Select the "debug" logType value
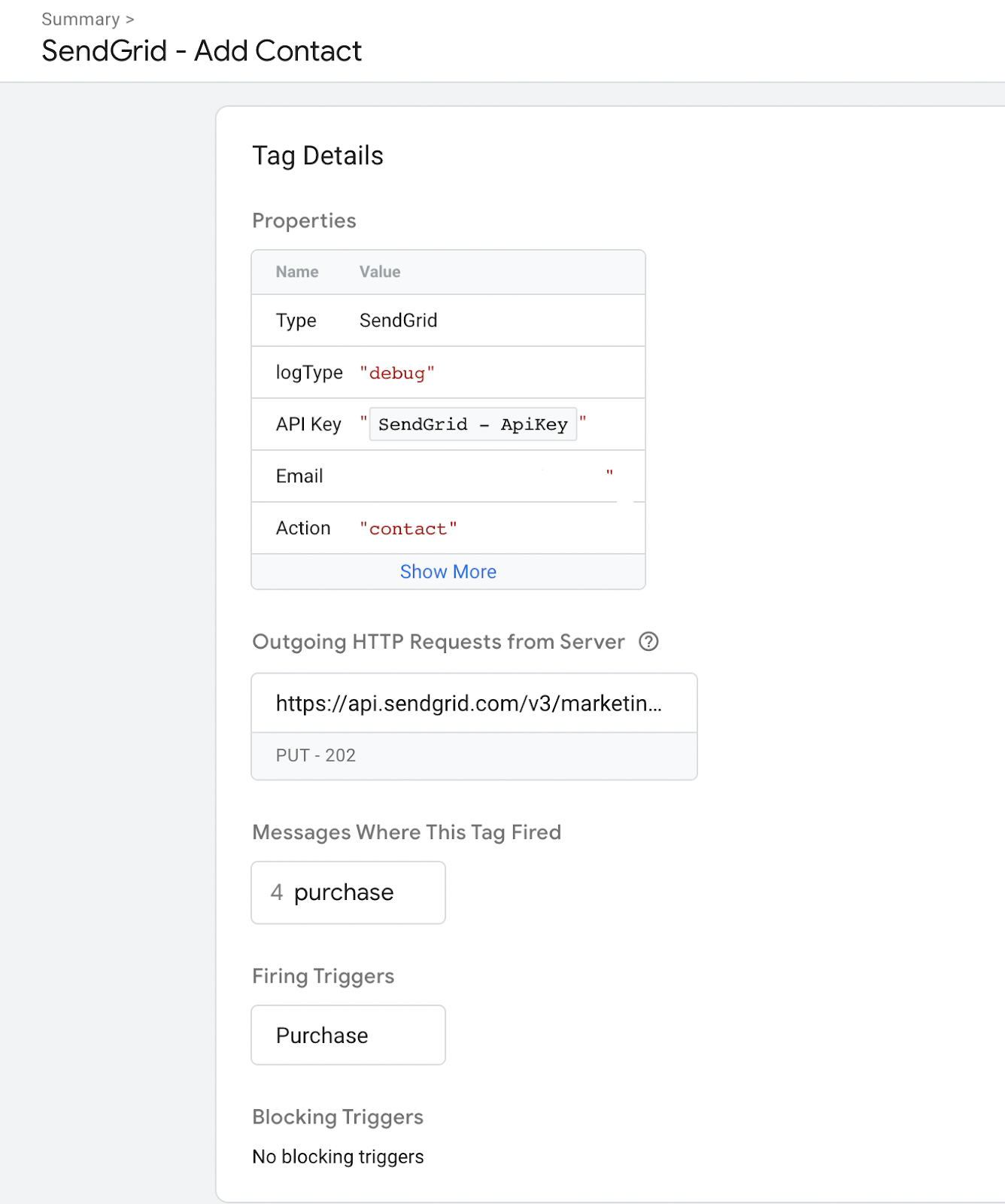Image resolution: width=1005 pixels, height=1204 pixels. point(397,373)
